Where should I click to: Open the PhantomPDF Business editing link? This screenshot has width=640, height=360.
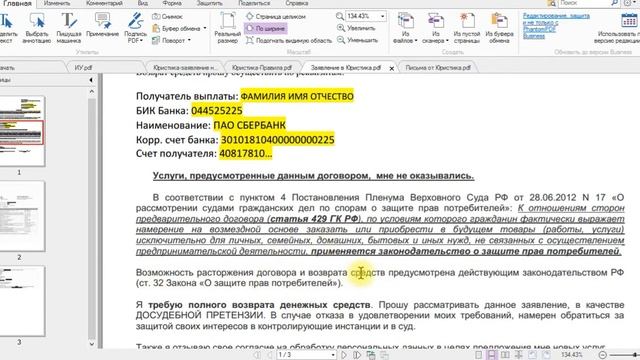click(556, 26)
